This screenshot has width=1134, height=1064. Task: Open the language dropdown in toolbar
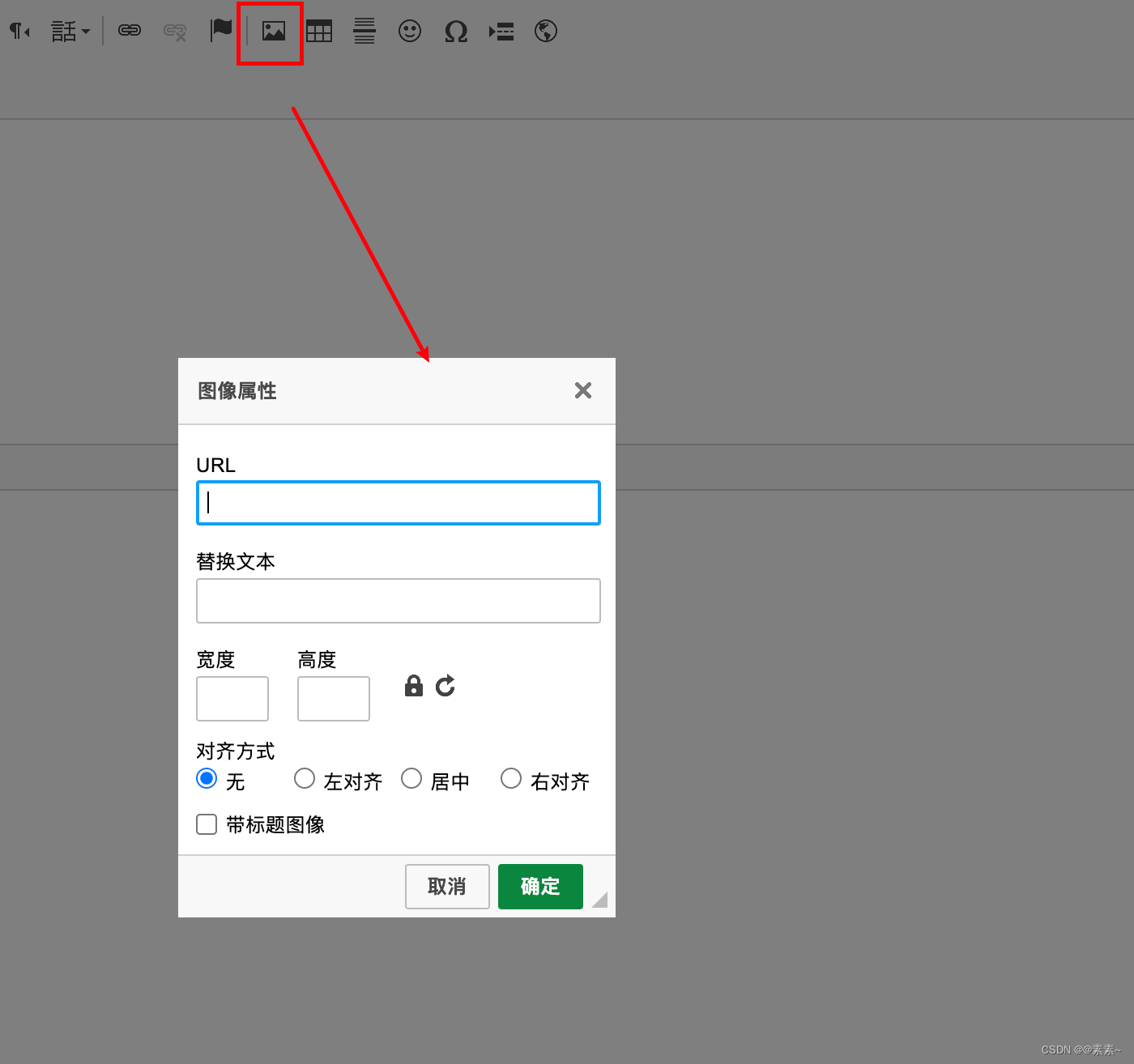coord(70,32)
